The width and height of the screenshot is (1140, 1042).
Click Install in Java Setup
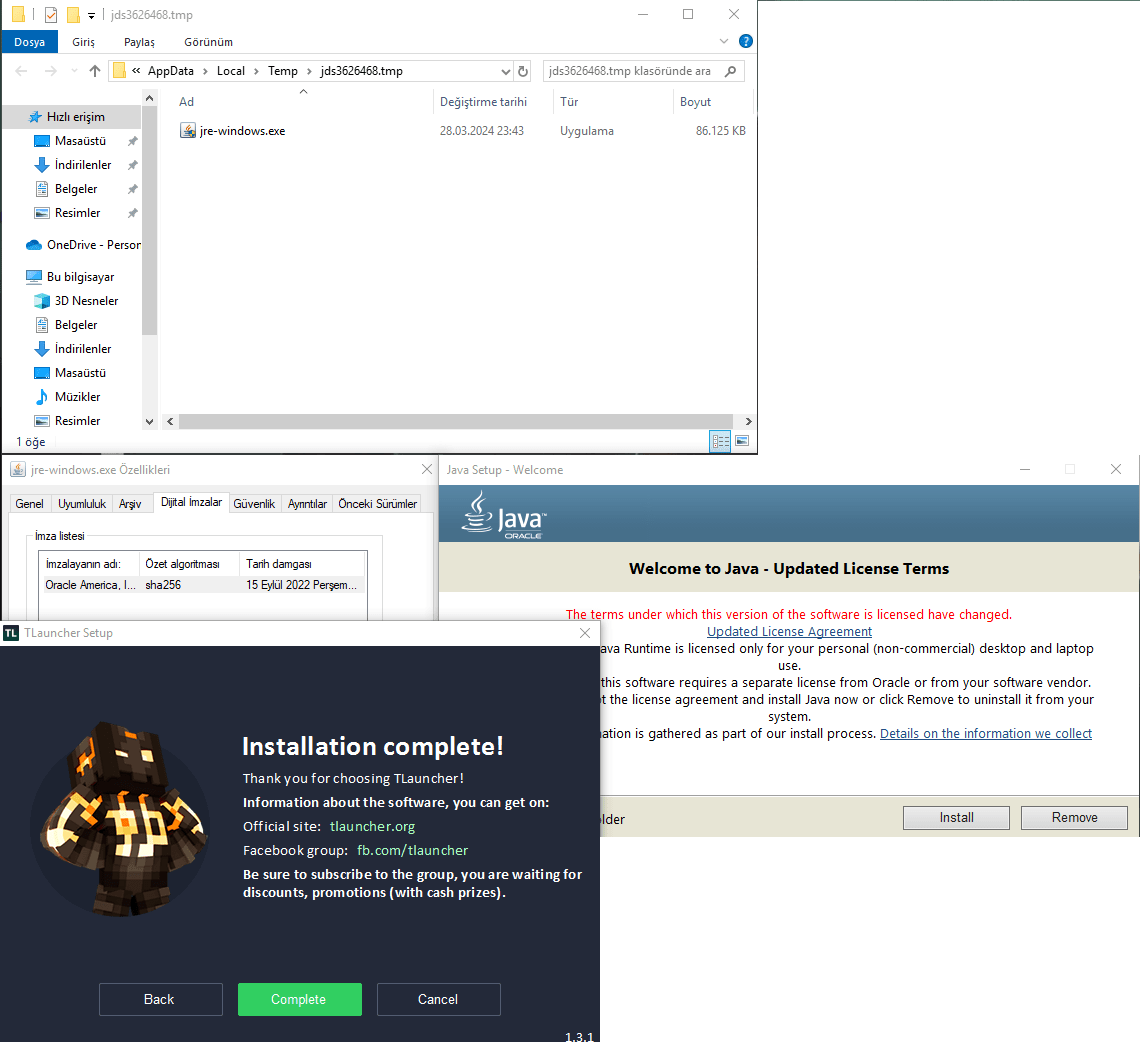(x=956, y=818)
